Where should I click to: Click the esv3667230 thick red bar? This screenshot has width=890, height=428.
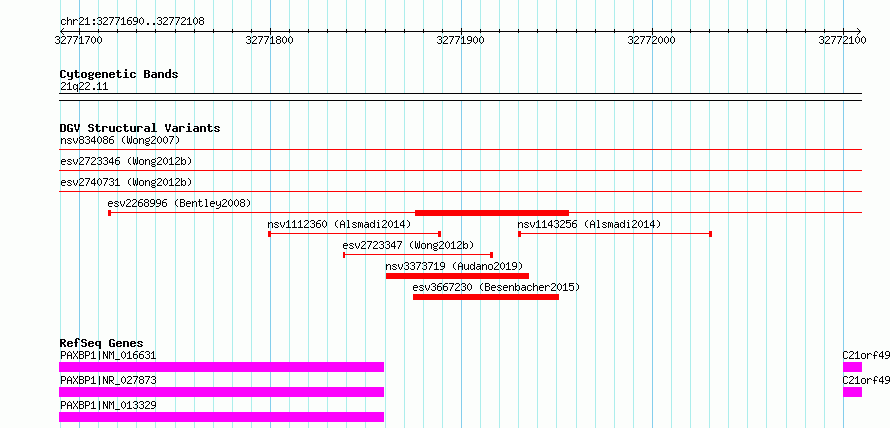coord(486,297)
